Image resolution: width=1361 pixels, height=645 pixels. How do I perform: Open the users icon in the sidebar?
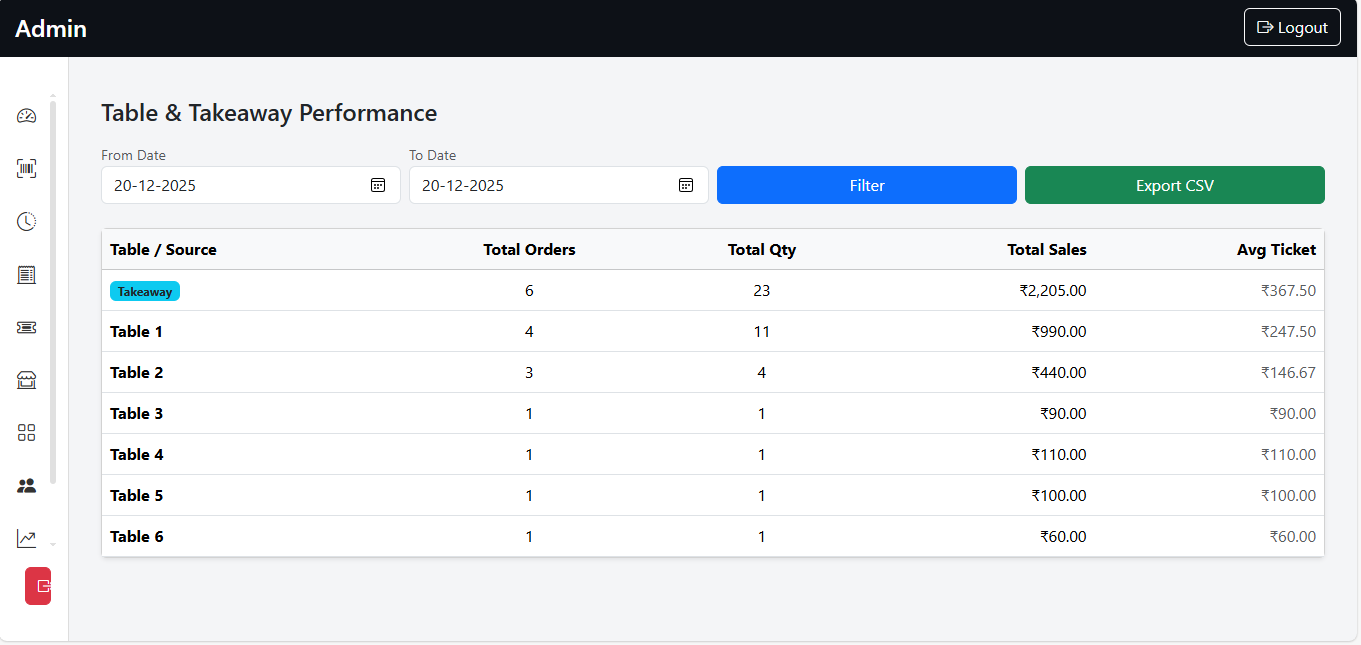26,485
